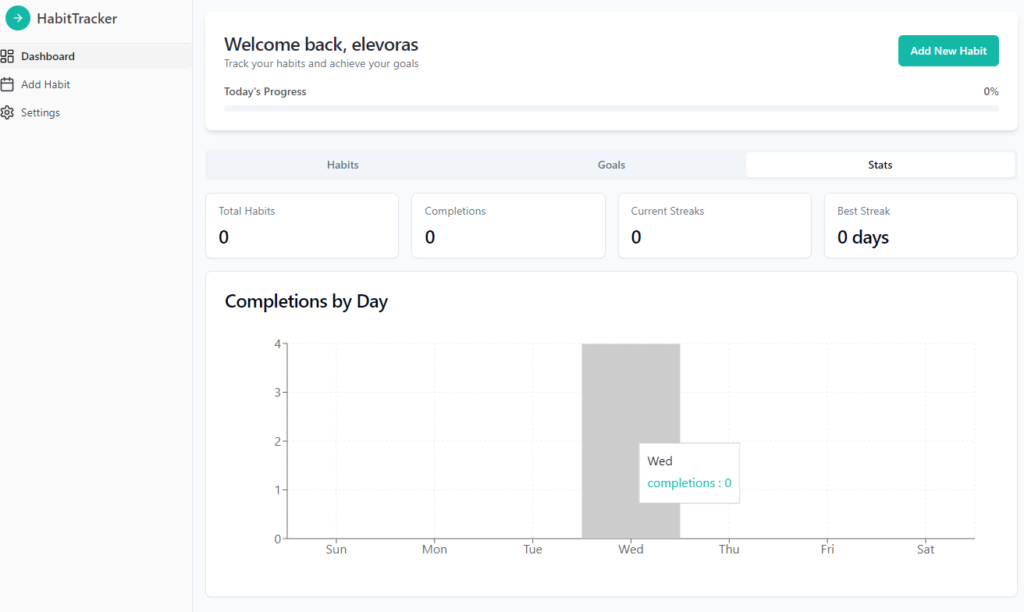Click the Settings gear icon
Image resolution: width=1024 pixels, height=612 pixels.
(7, 113)
